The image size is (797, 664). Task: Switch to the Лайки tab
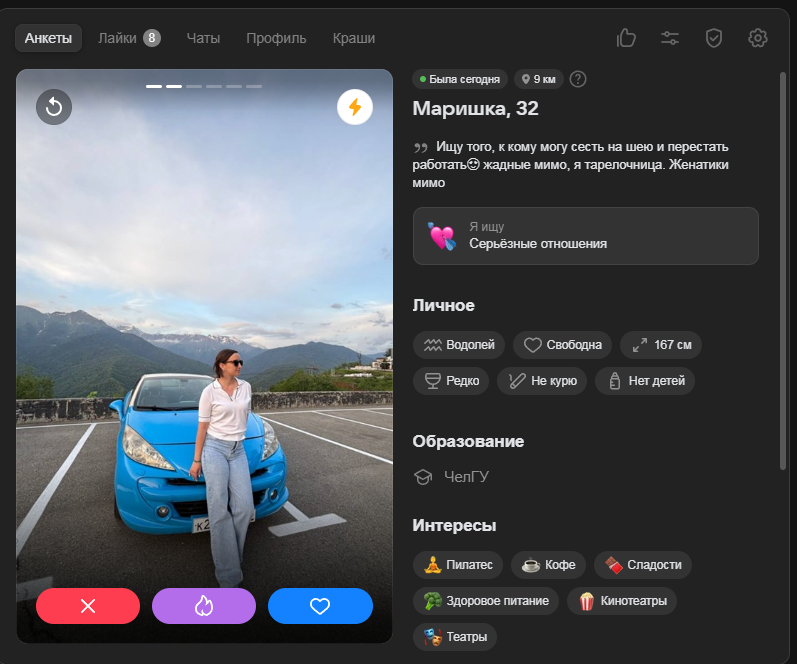[128, 38]
